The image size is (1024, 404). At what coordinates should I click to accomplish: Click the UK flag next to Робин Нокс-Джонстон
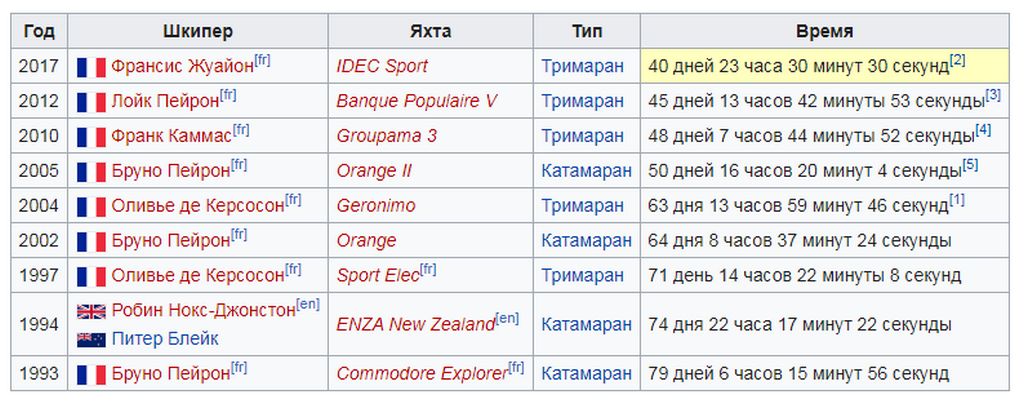(x=91, y=311)
